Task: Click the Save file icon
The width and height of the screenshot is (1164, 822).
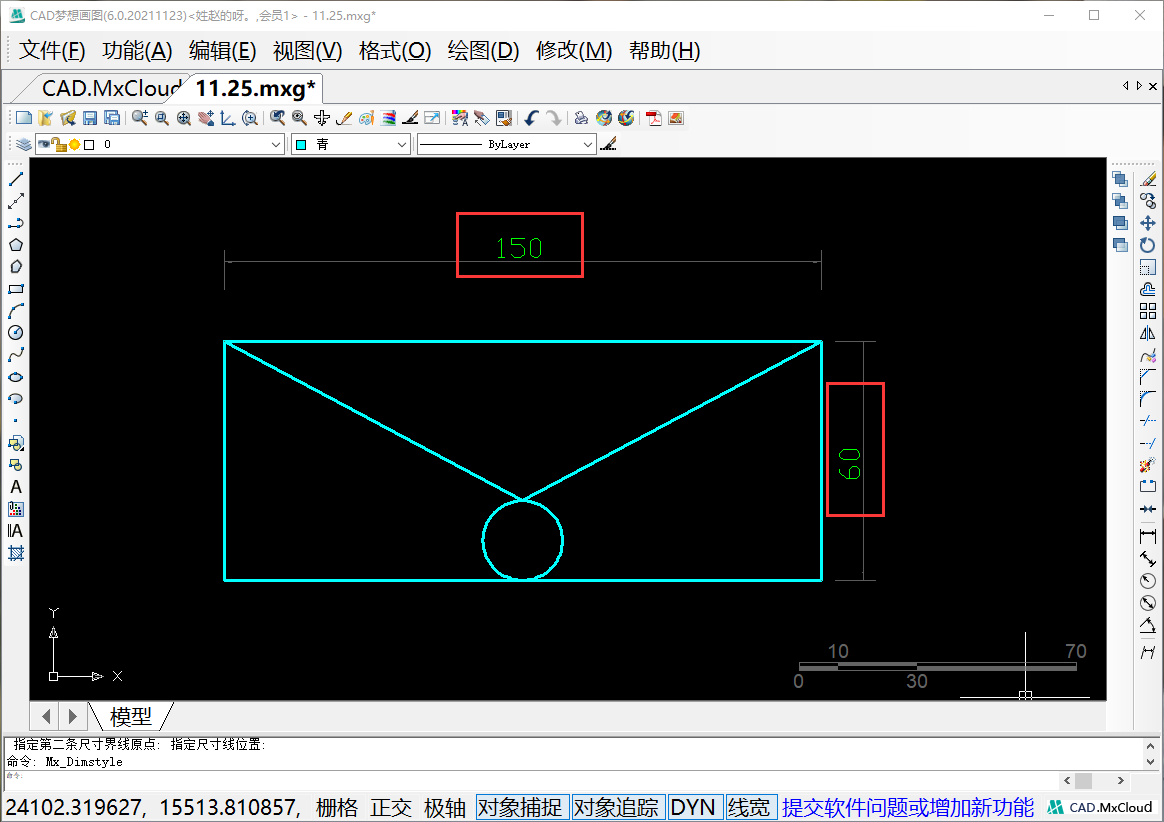Action: 90,118
